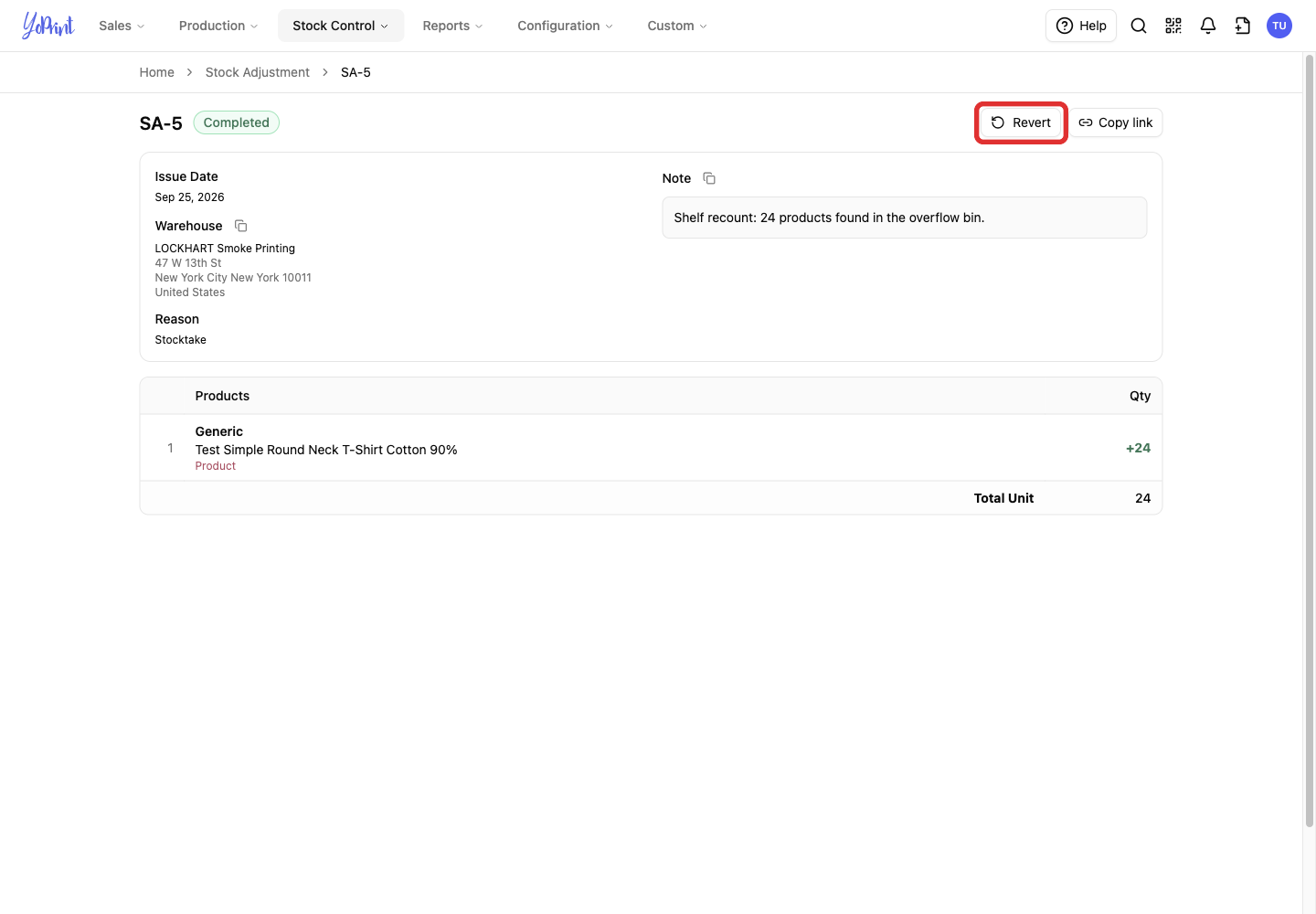Screen dimensions: 1316x914
Task: Expand the Custom menu
Action: pyautogui.click(x=677, y=26)
